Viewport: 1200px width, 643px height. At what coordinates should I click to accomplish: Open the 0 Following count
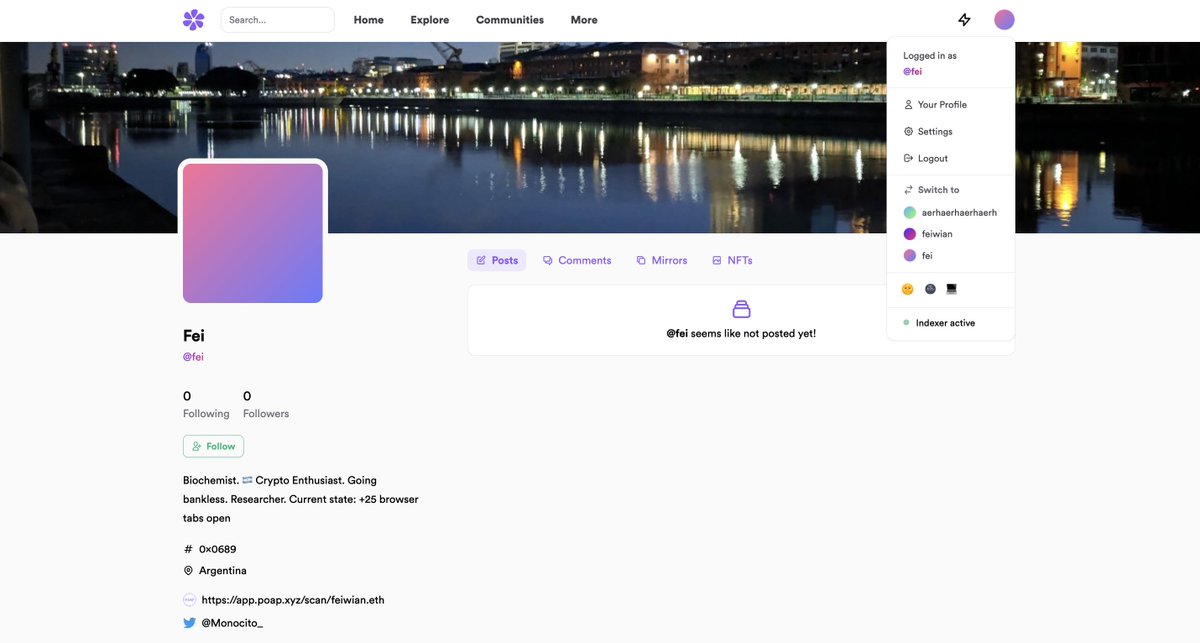point(206,404)
